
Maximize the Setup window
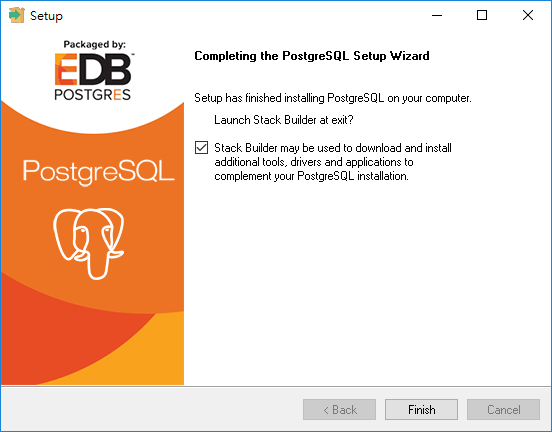482,15
